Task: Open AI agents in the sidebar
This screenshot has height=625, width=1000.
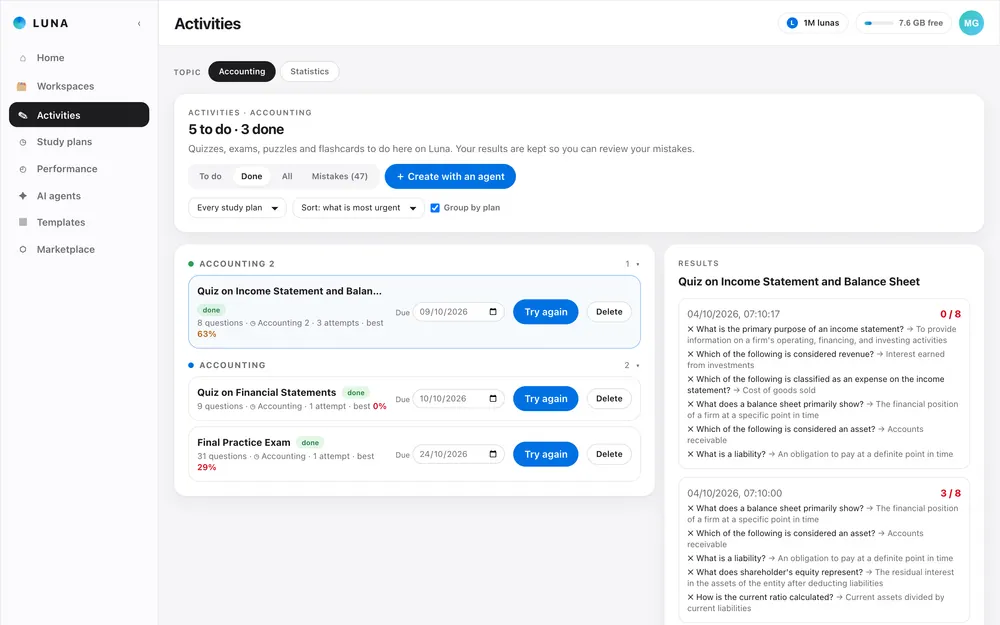Action: 79,196
